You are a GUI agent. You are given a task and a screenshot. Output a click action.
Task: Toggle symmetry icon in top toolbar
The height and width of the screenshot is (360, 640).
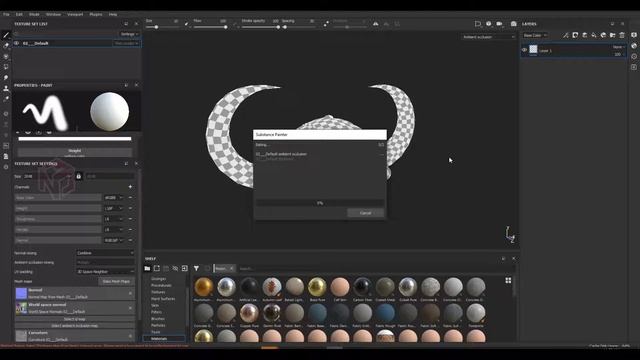click(x=376, y=24)
